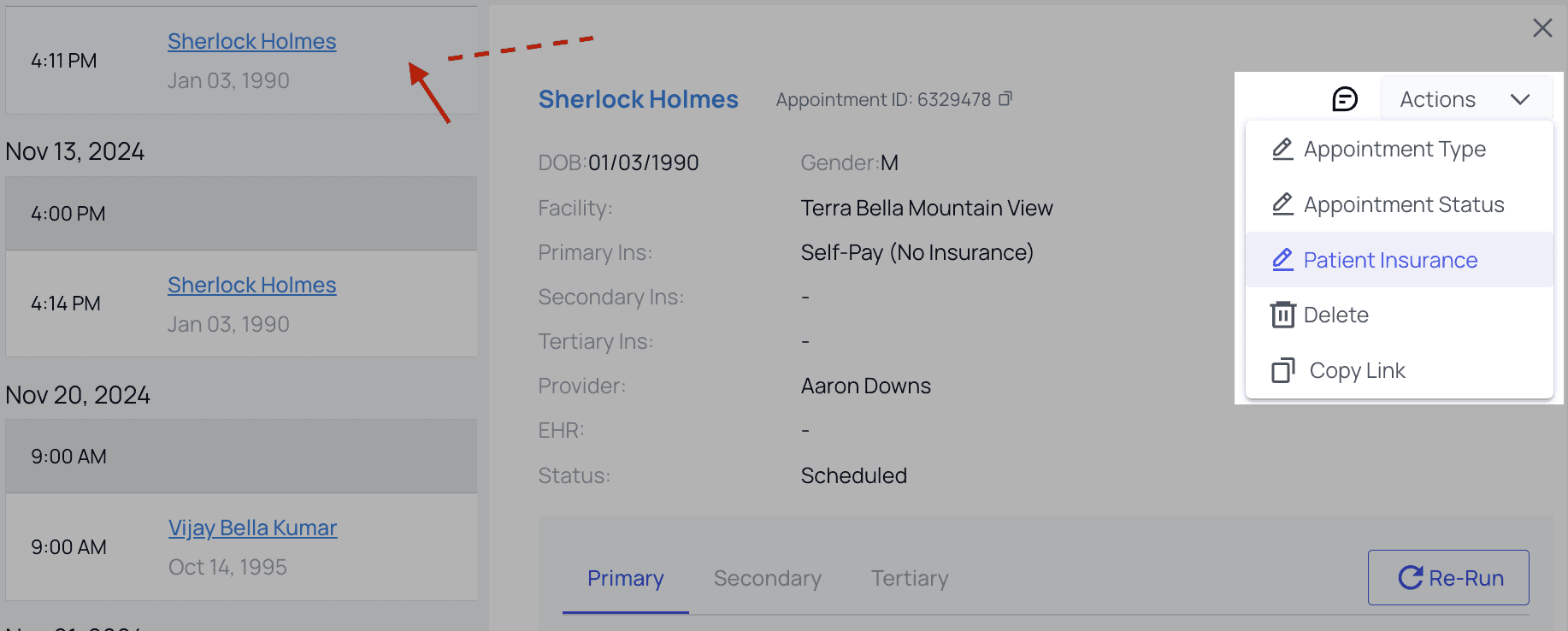Close the appointment details panel

click(1542, 28)
